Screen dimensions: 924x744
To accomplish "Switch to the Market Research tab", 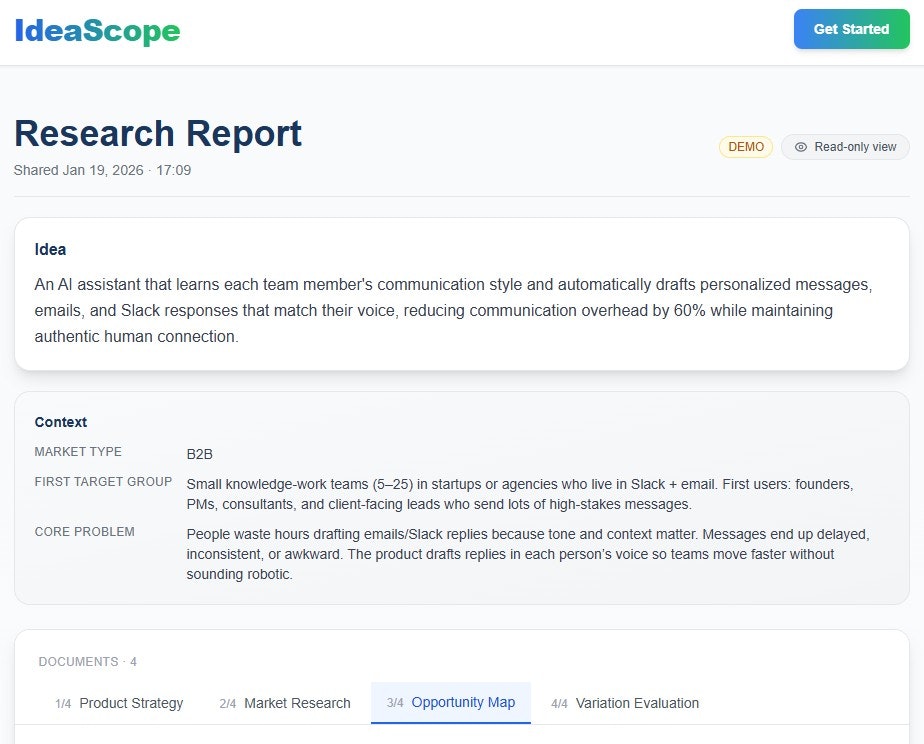I will [297, 703].
